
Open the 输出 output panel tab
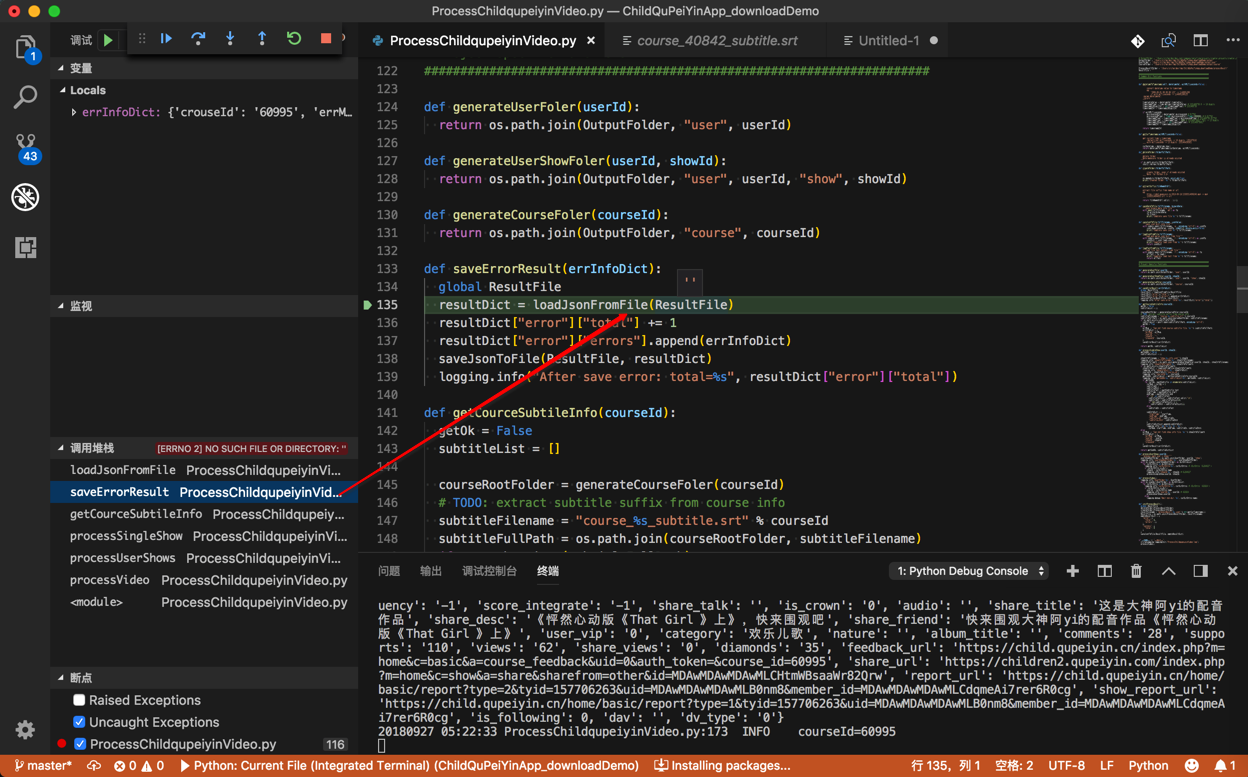[431, 571]
